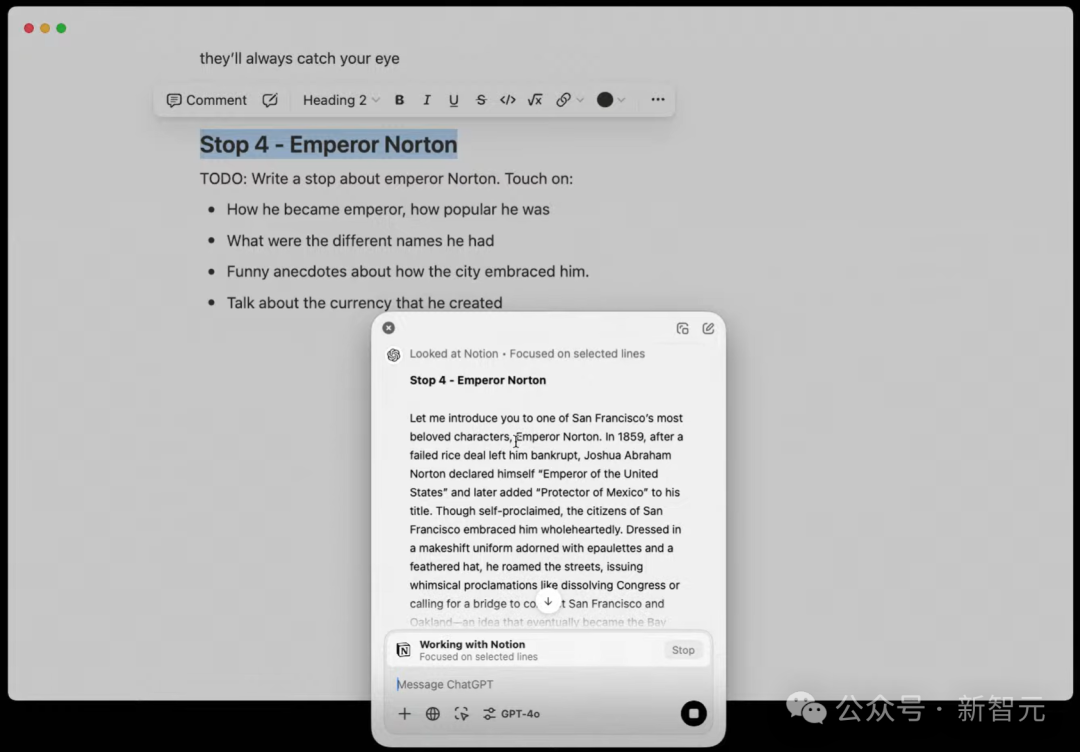Toggle italic formatting
This screenshot has width=1080, height=752.
(426, 100)
